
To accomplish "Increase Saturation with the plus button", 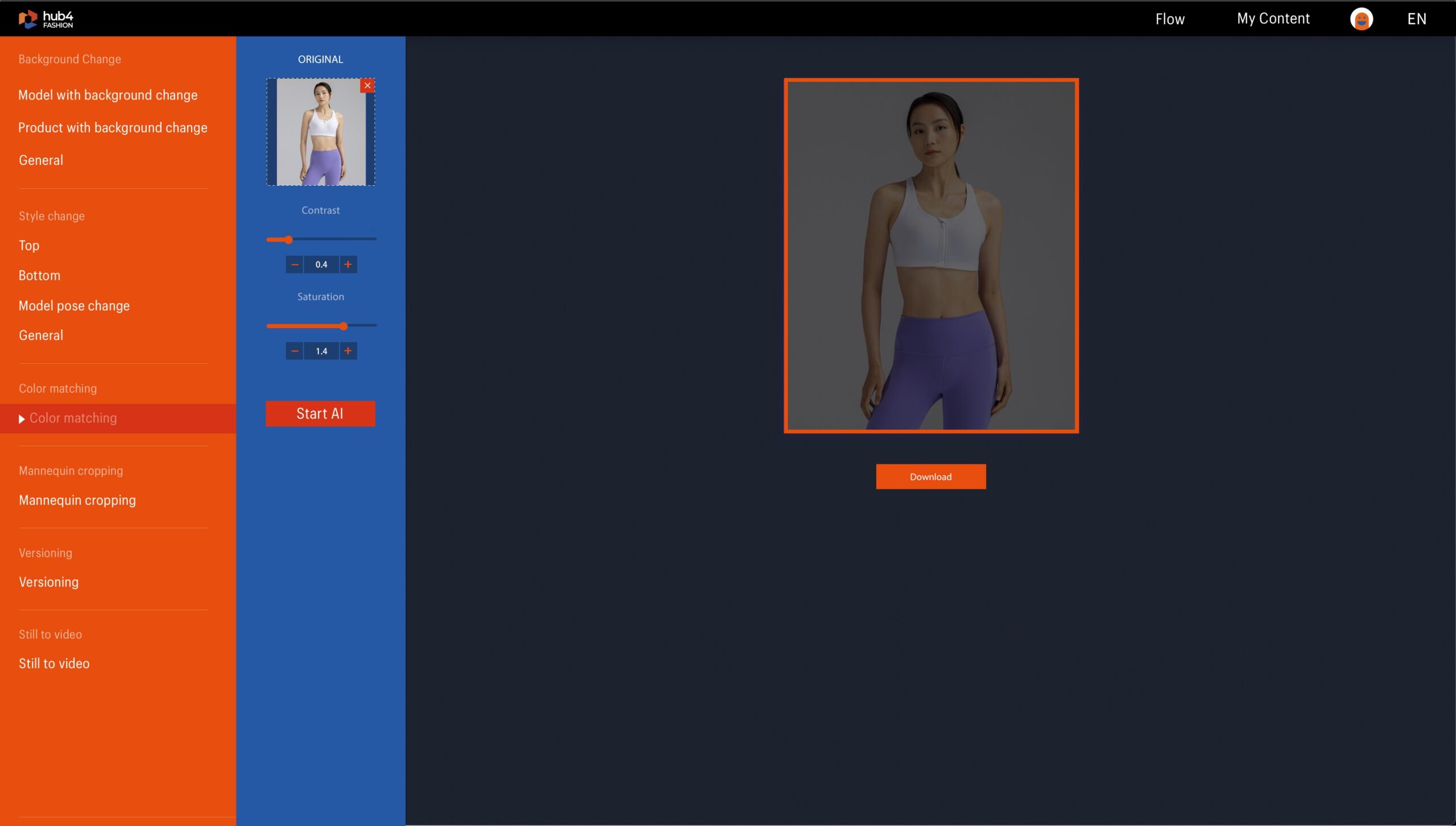I will point(348,351).
